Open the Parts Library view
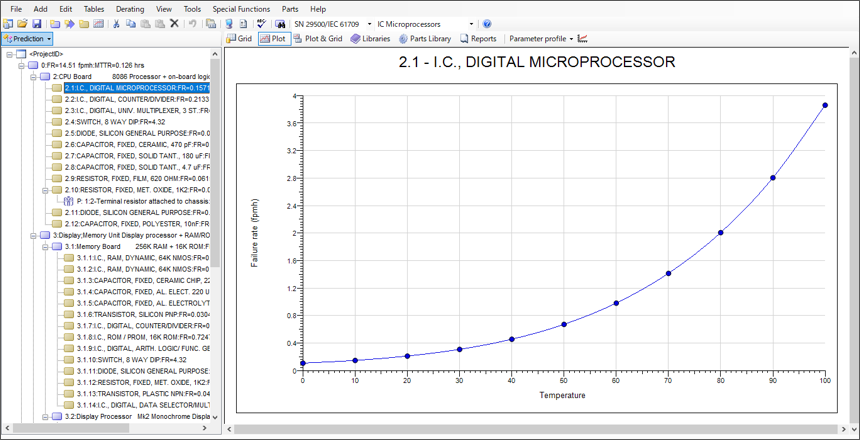The height and width of the screenshot is (440, 860). click(x=425, y=39)
